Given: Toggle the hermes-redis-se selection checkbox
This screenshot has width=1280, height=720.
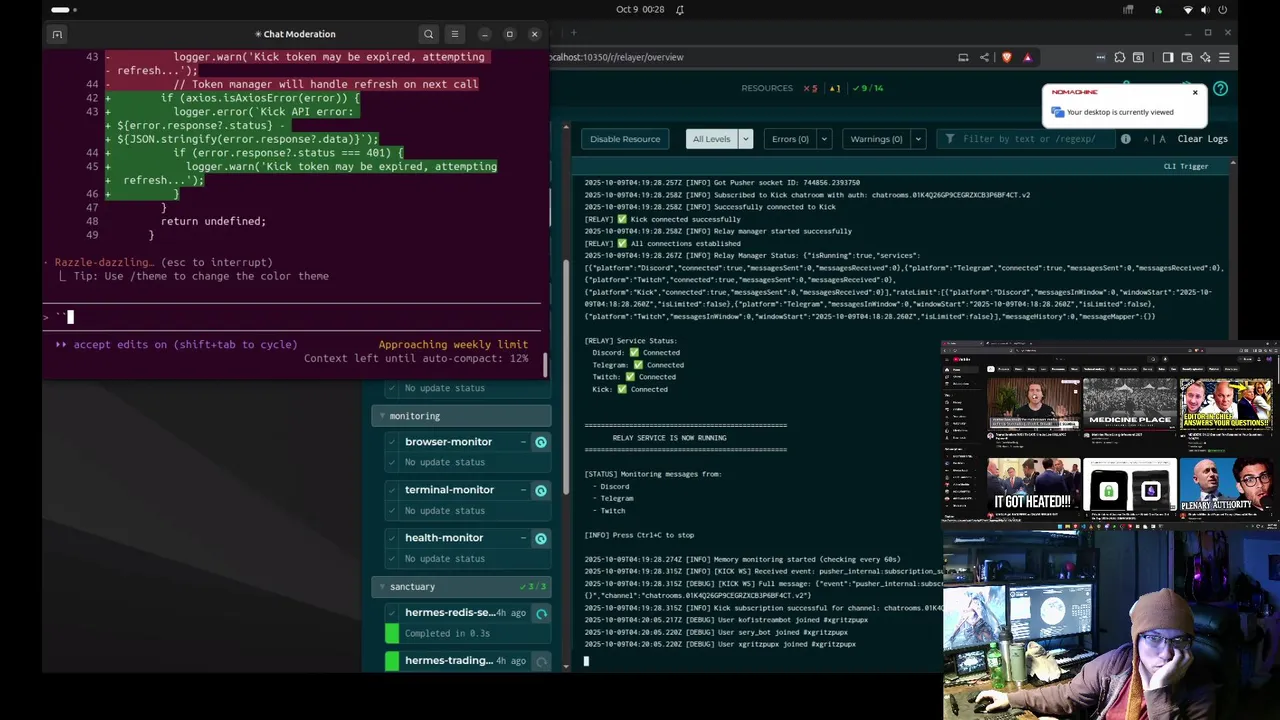Looking at the screenshot, I should click(392, 613).
